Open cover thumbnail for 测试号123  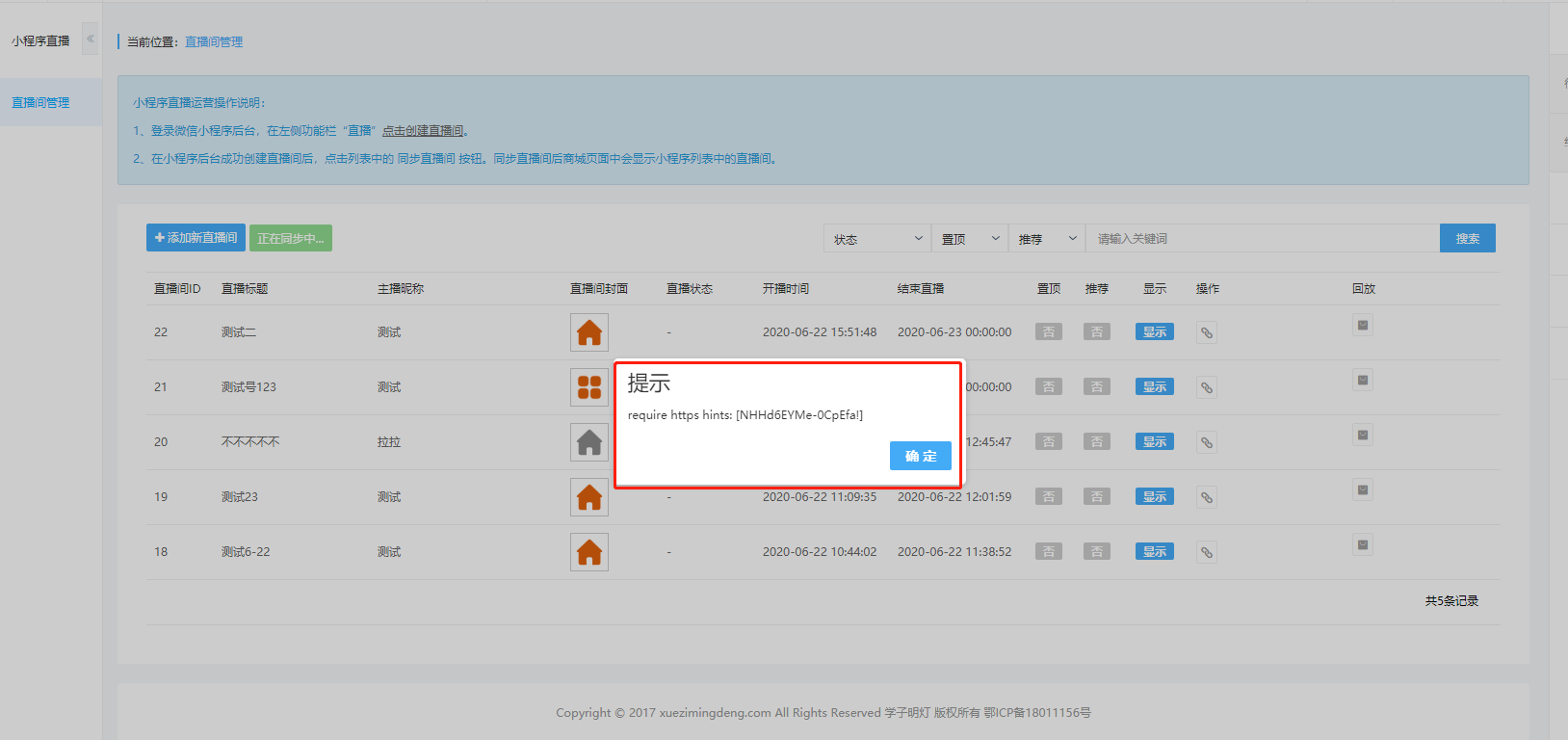(x=589, y=387)
